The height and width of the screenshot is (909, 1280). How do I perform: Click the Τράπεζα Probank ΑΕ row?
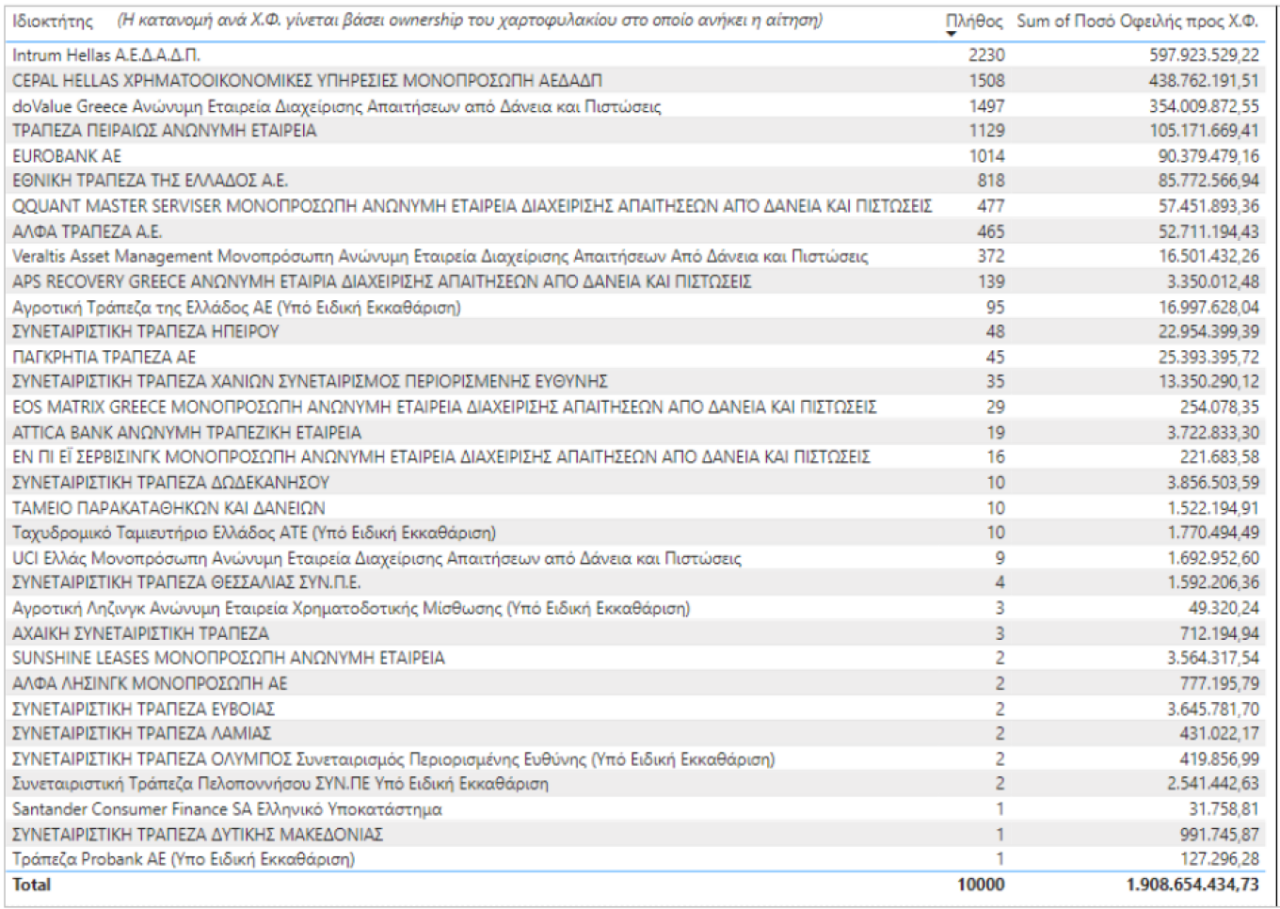(184, 859)
